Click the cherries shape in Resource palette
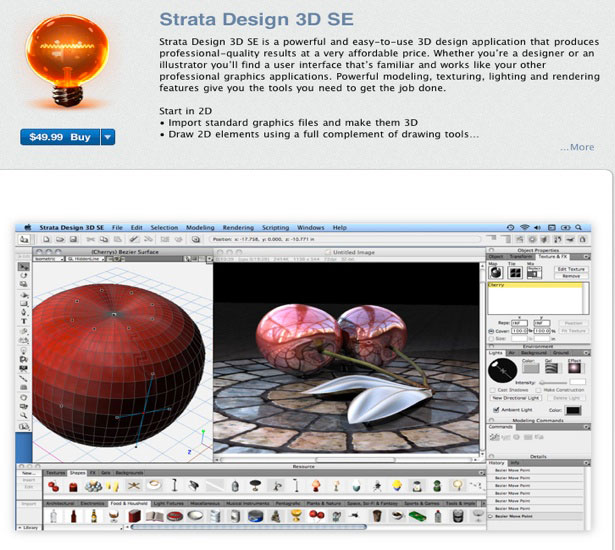 point(54,487)
